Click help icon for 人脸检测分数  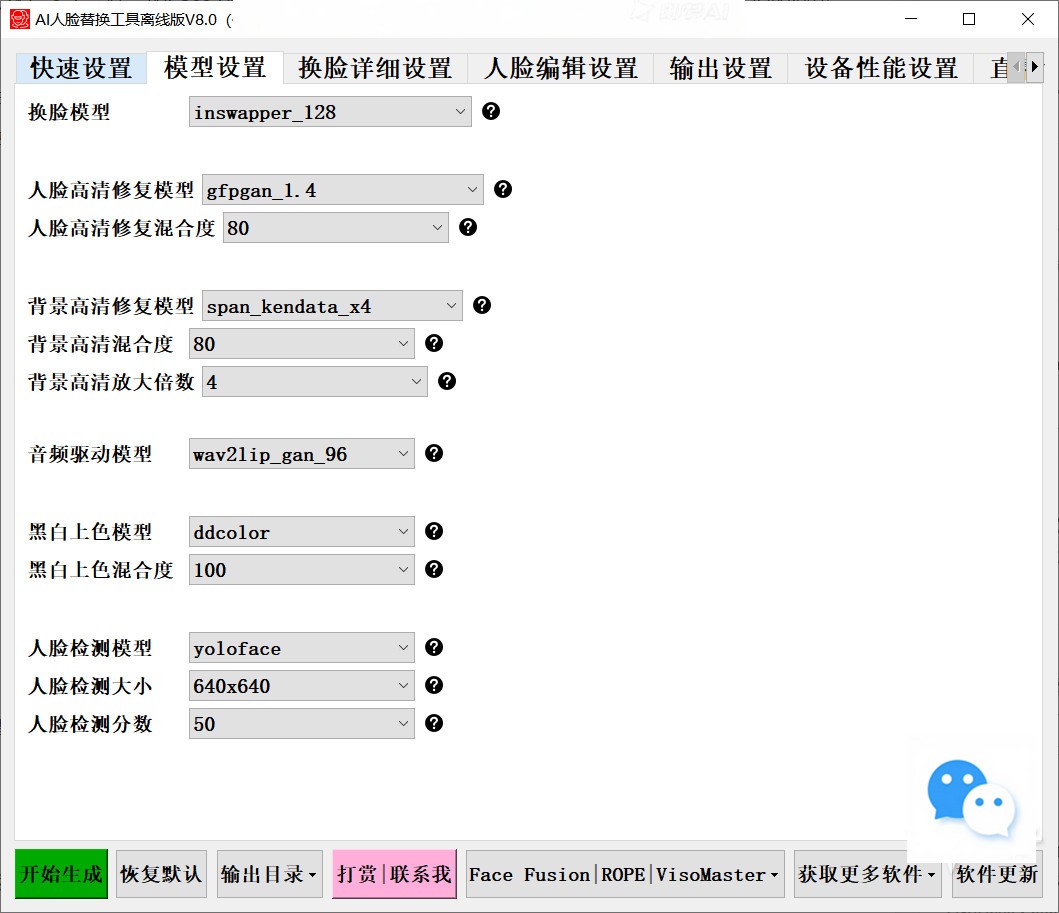pyautogui.click(x=434, y=723)
